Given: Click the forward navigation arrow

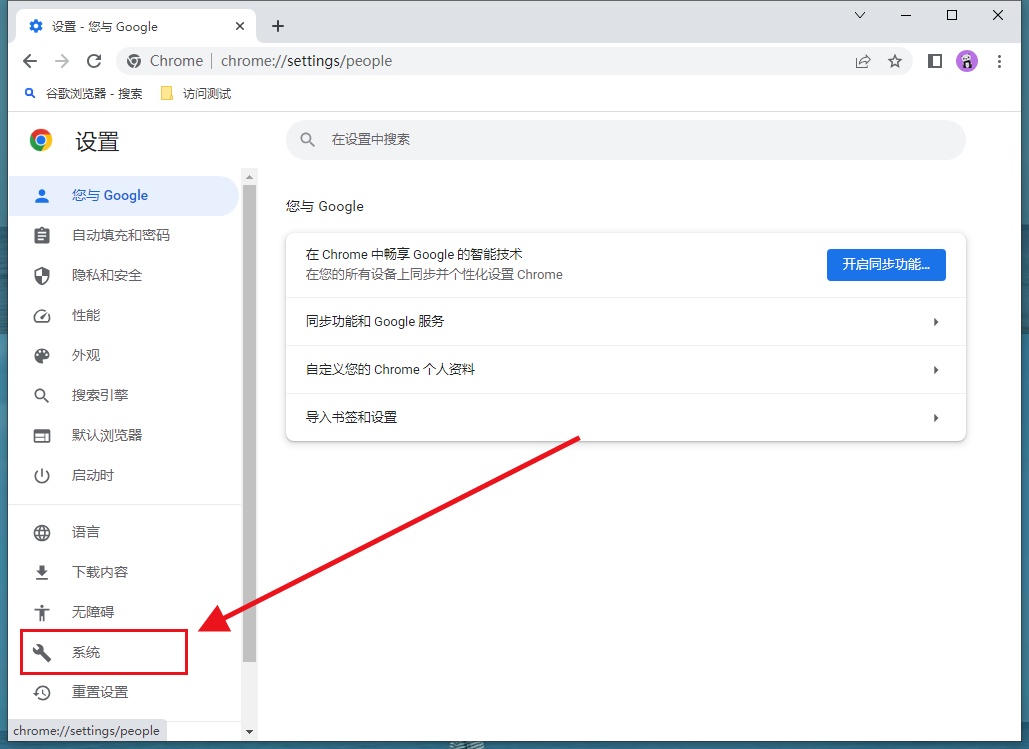Looking at the screenshot, I should [62, 61].
